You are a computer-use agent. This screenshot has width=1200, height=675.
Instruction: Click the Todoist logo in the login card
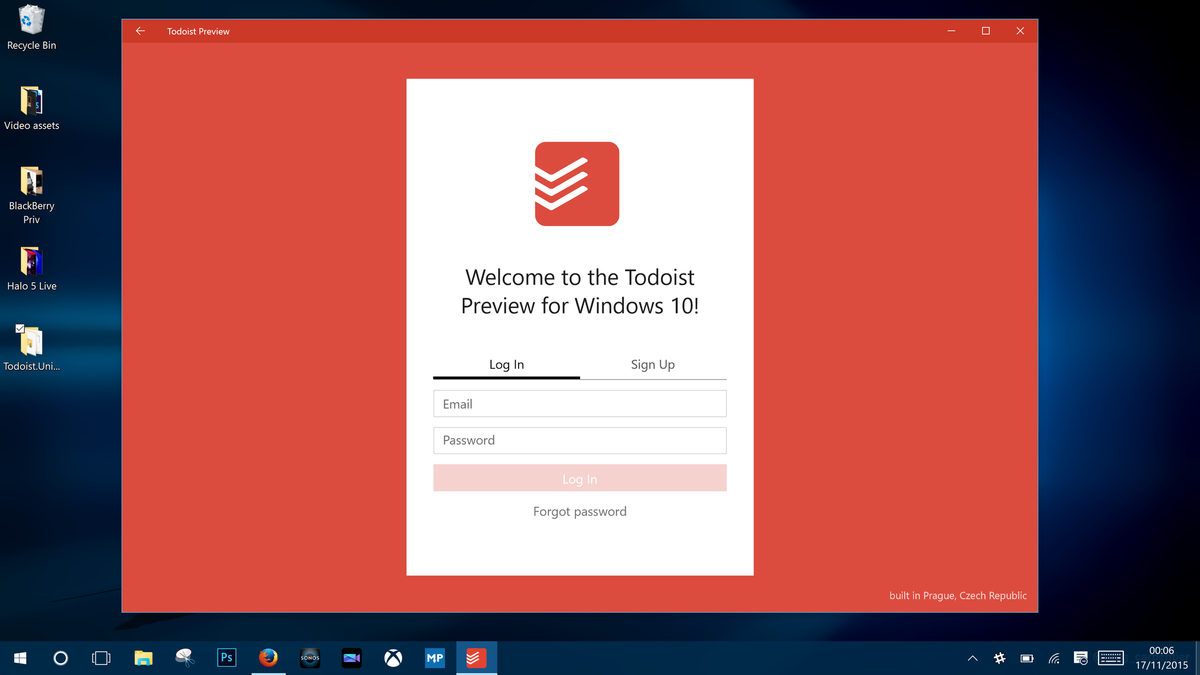577,184
